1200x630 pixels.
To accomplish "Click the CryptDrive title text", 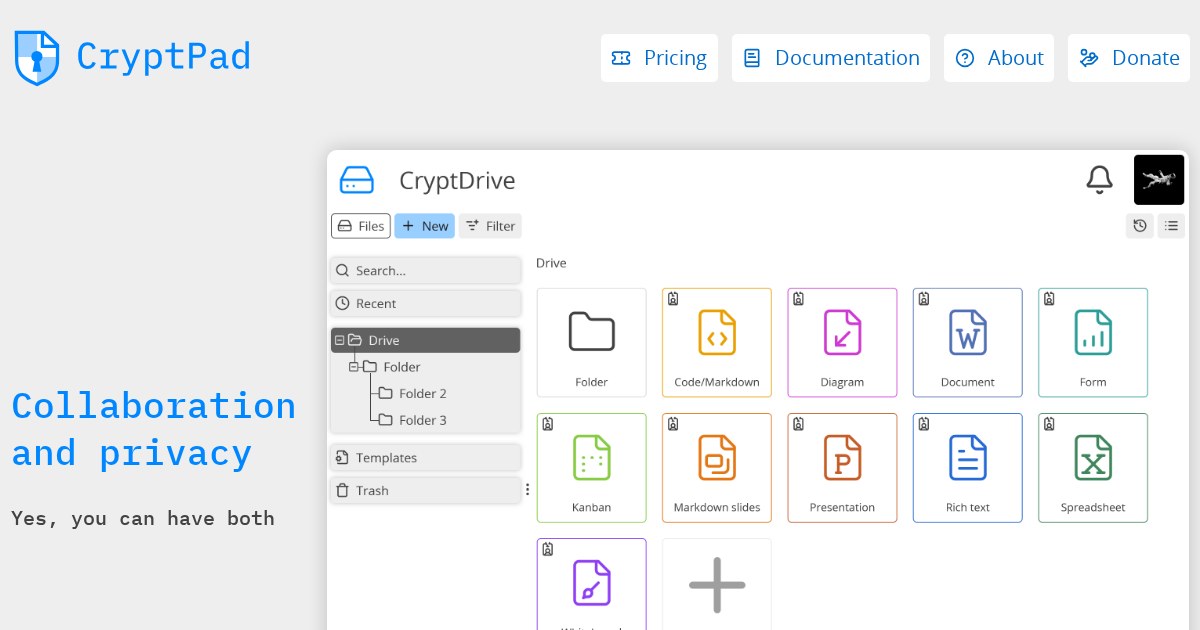I will pyautogui.click(x=457, y=180).
